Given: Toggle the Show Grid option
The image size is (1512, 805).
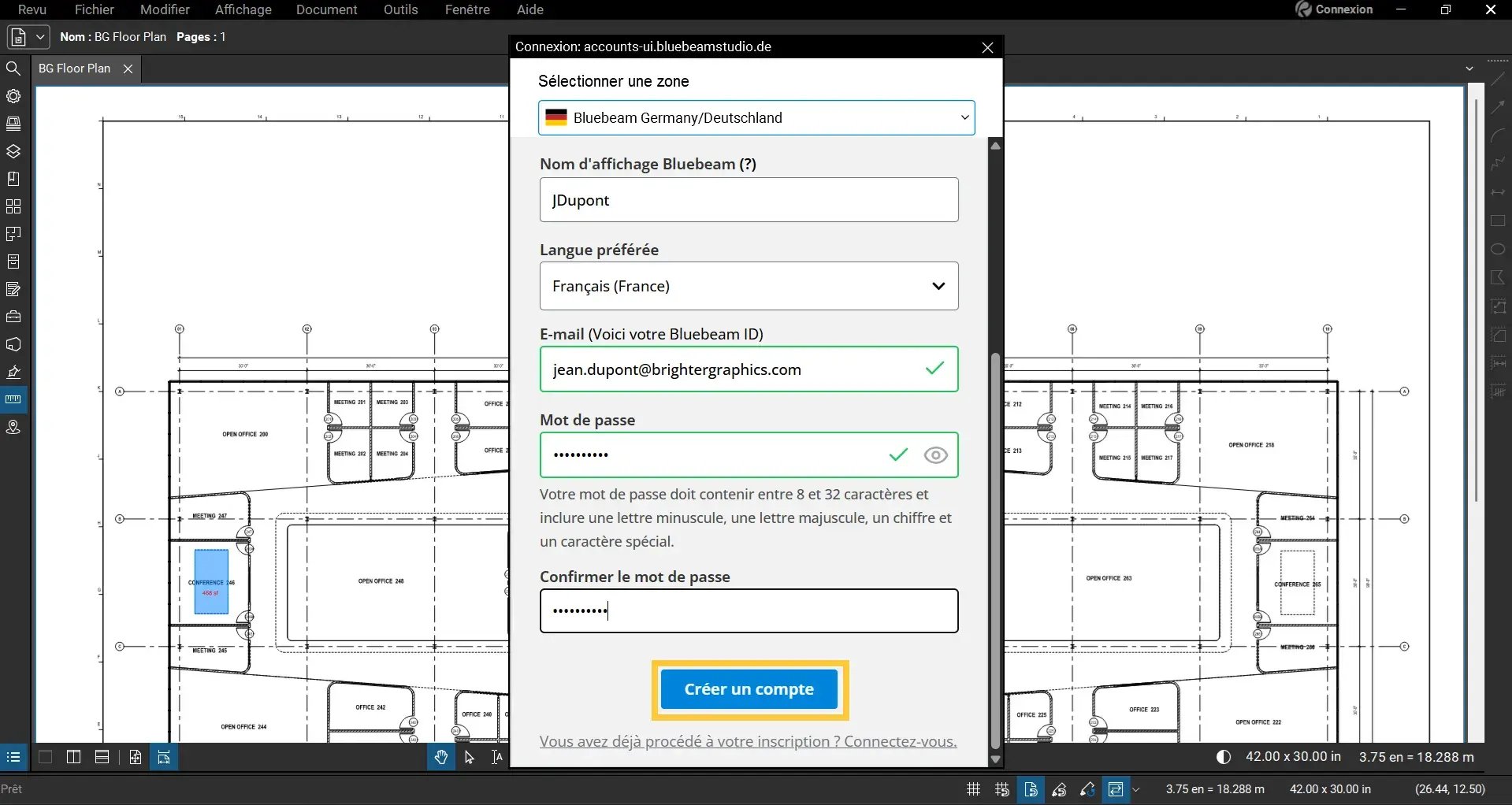Looking at the screenshot, I should coord(973,789).
